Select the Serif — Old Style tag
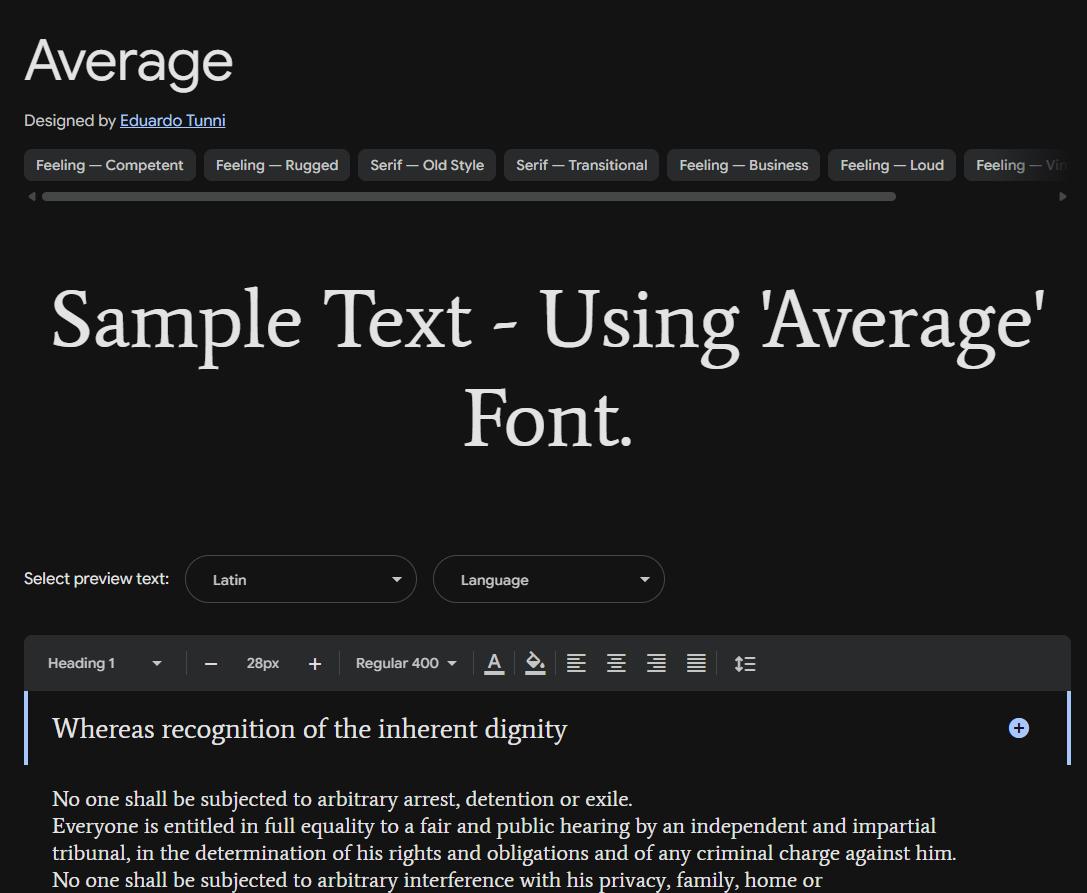The image size is (1087, 893). pyautogui.click(x=427, y=165)
